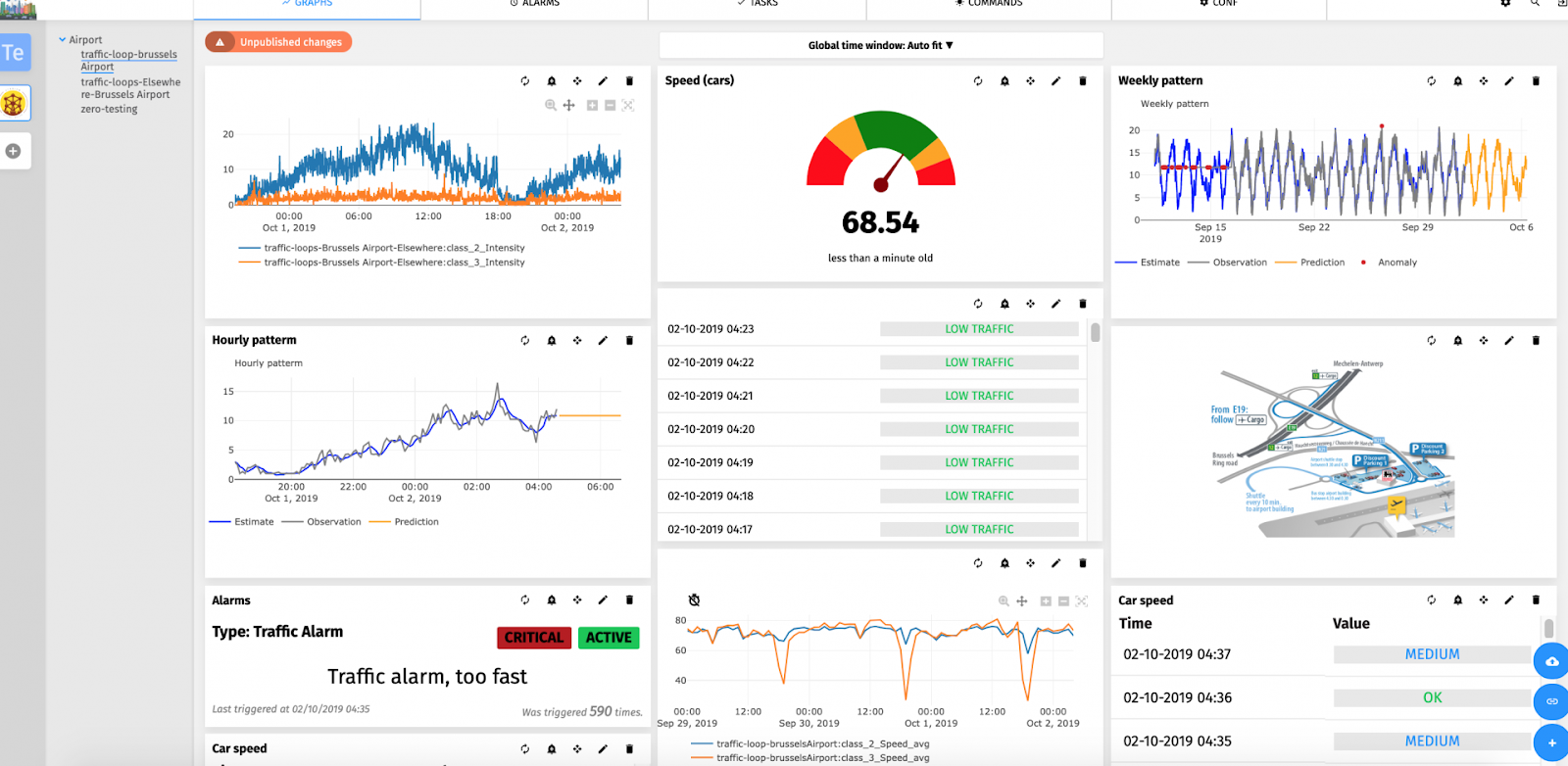The image size is (1568, 766).
Task: Open alarm bell on Alarms widget
Action: tap(552, 600)
